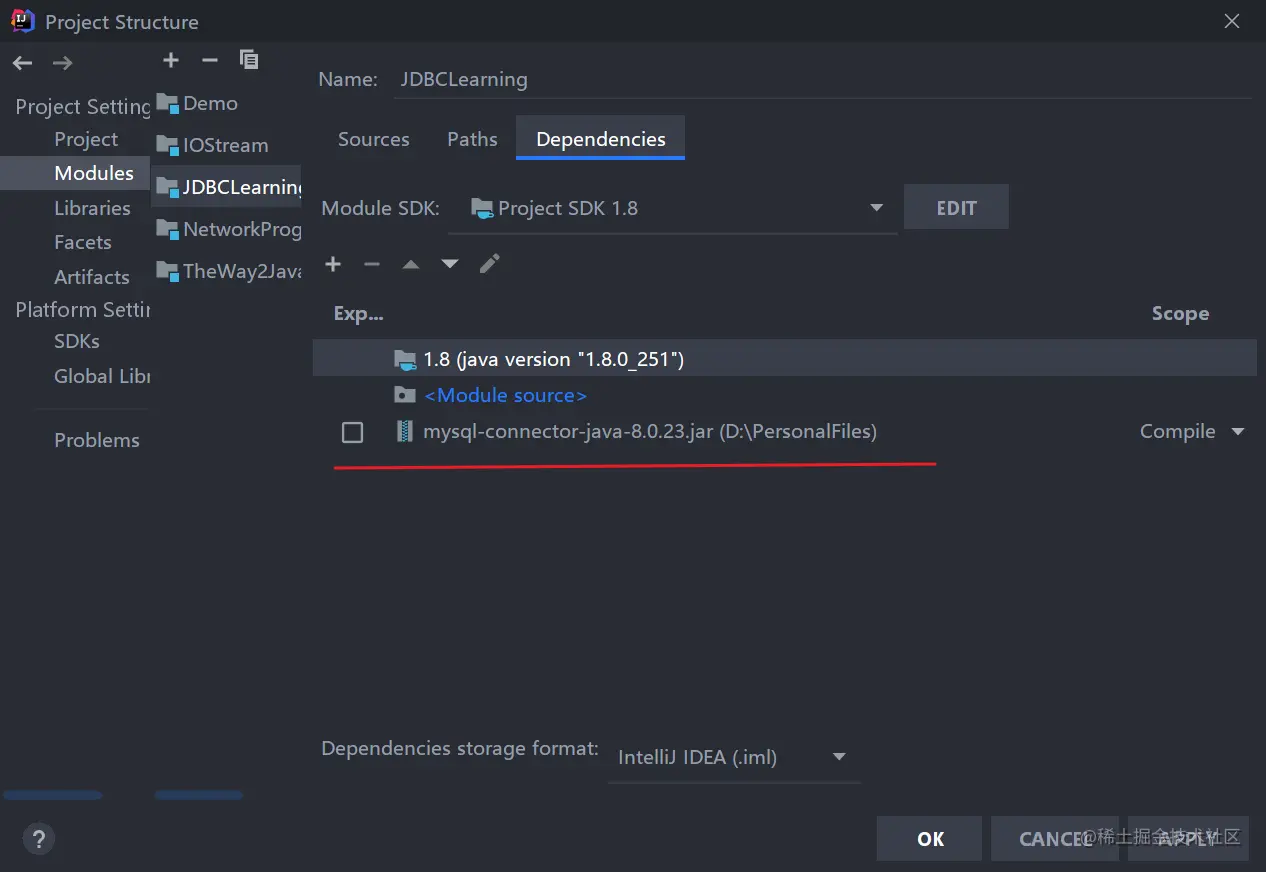This screenshot has width=1266, height=872.
Task: Select the JDBCLearning module
Action: (x=227, y=187)
